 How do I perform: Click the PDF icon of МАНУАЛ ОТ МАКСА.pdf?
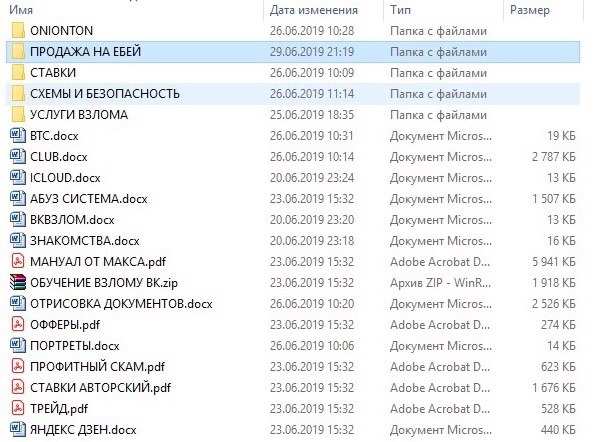[x=18, y=261]
